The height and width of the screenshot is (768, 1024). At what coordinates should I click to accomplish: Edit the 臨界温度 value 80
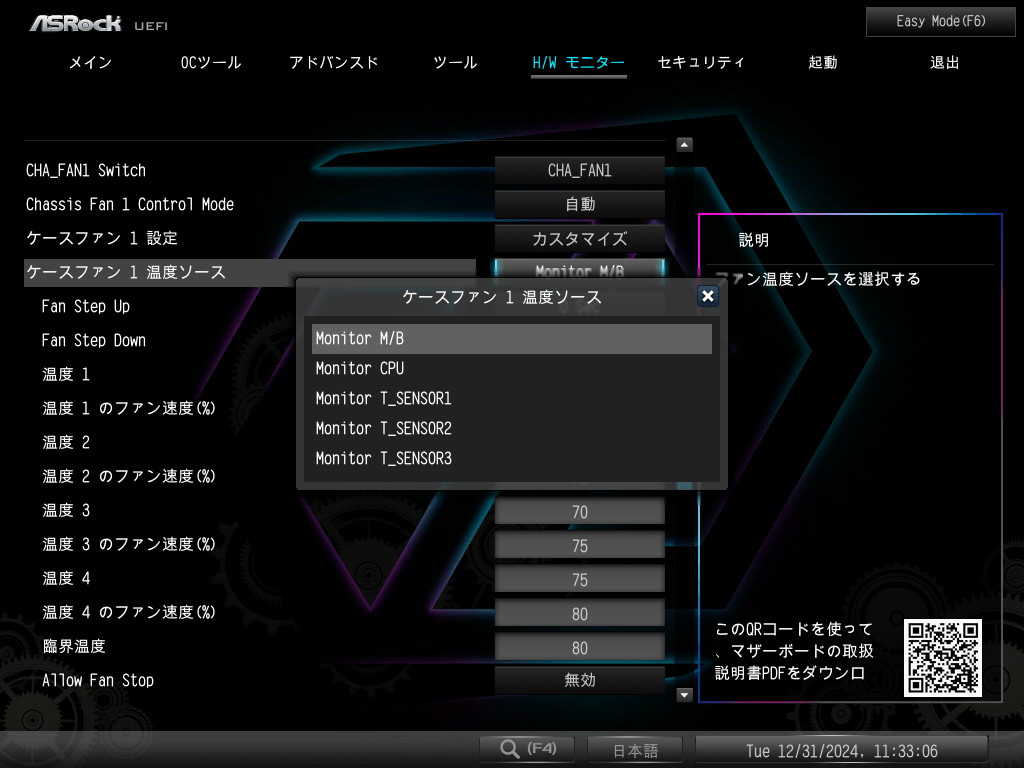[x=579, y=647]
